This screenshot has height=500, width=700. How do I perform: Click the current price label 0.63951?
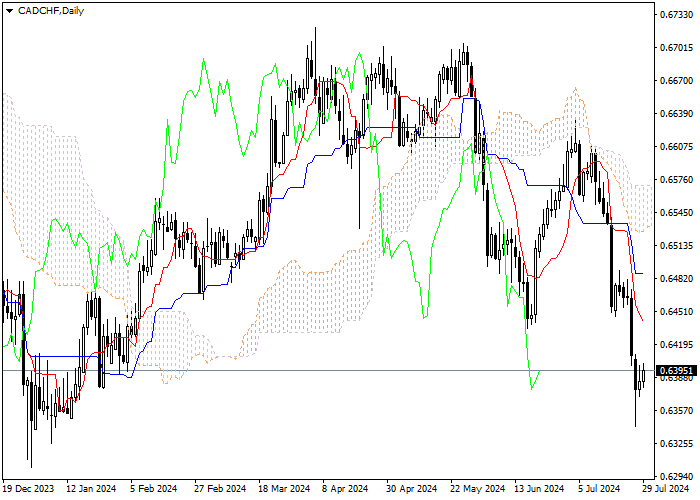pos(677,371)
